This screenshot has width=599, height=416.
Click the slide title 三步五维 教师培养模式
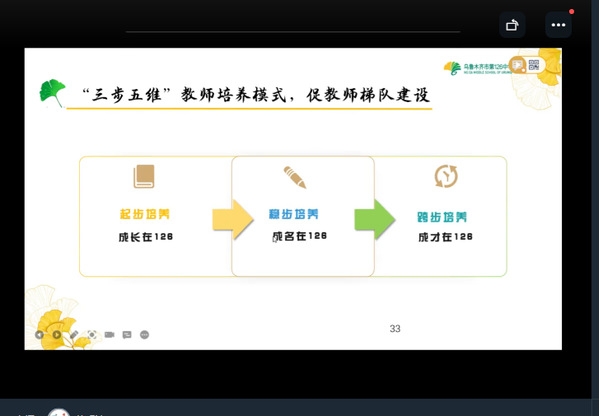coord(256,95)
